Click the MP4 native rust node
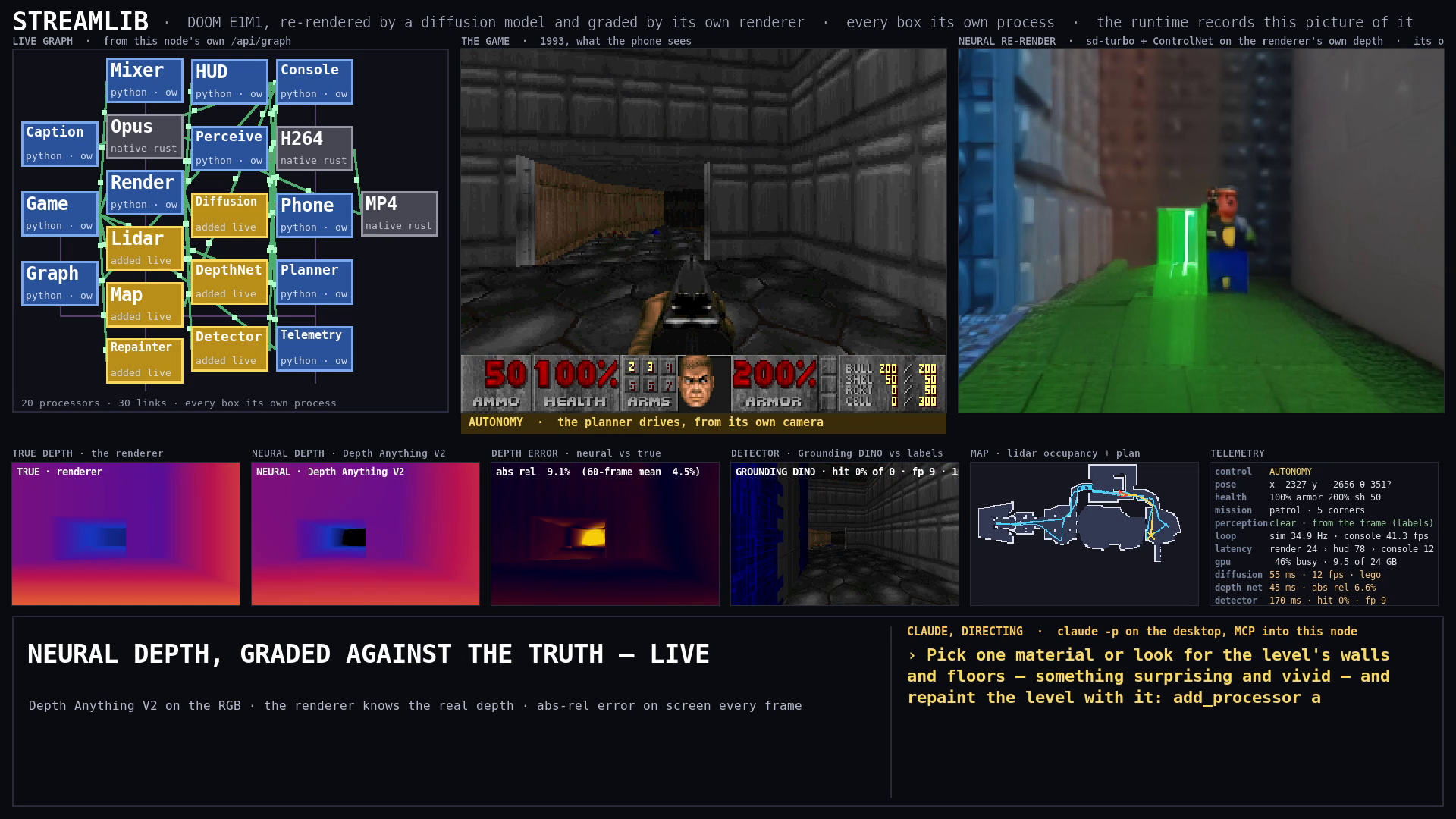 tap(400, 214)
